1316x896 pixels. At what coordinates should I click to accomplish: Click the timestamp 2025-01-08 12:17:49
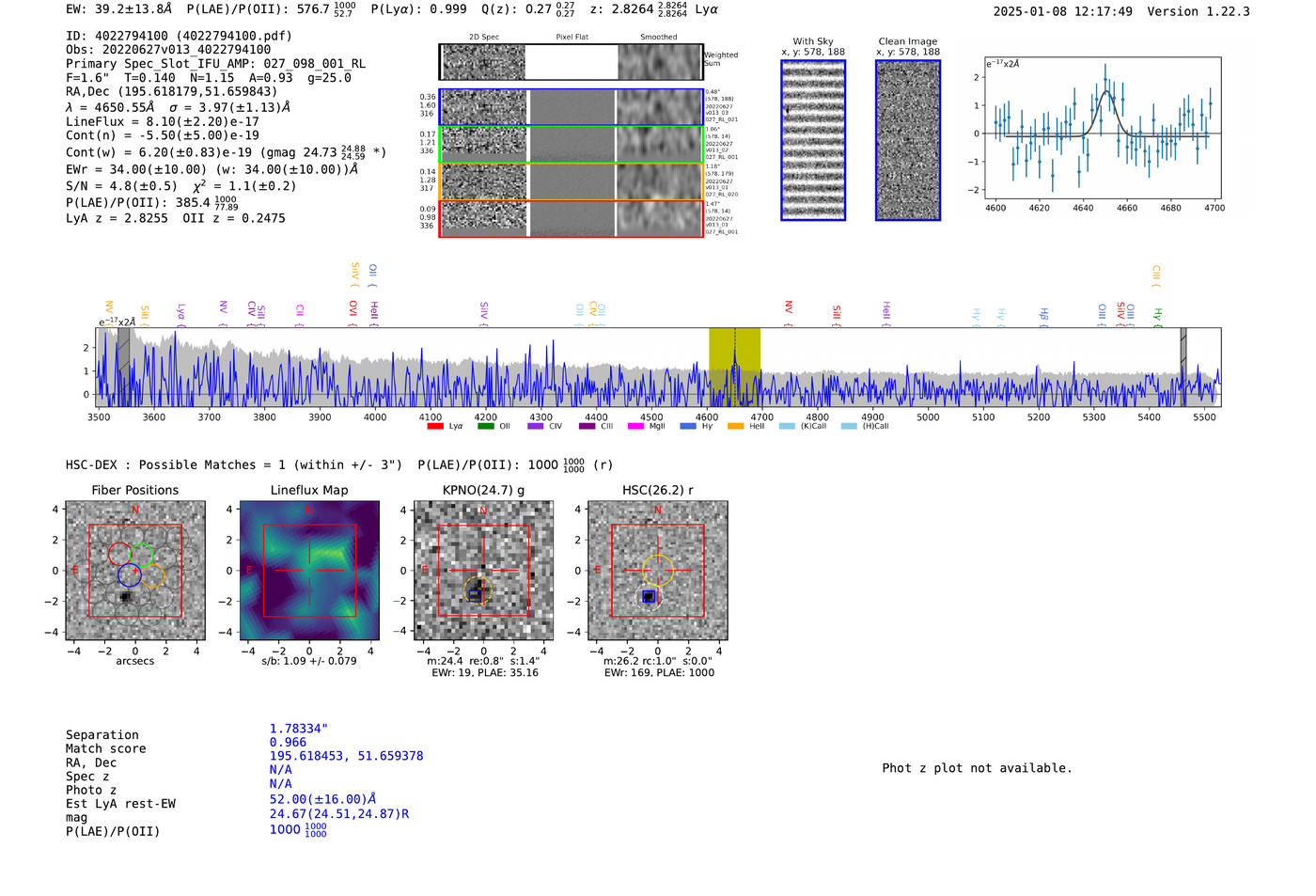coord(1063,11)
